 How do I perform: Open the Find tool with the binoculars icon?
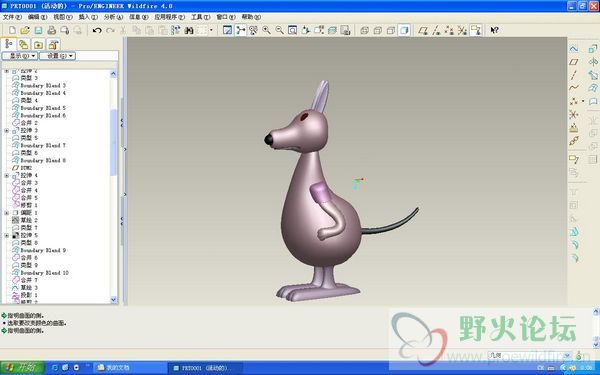189,30
